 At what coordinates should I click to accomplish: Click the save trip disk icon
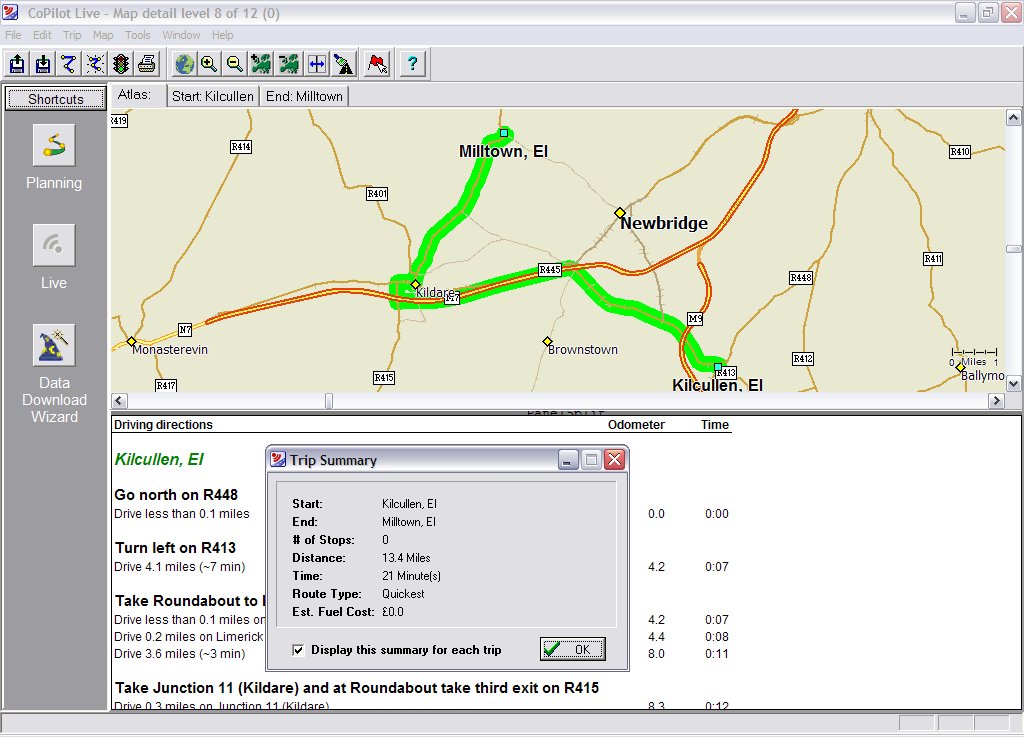click(43, 64)
